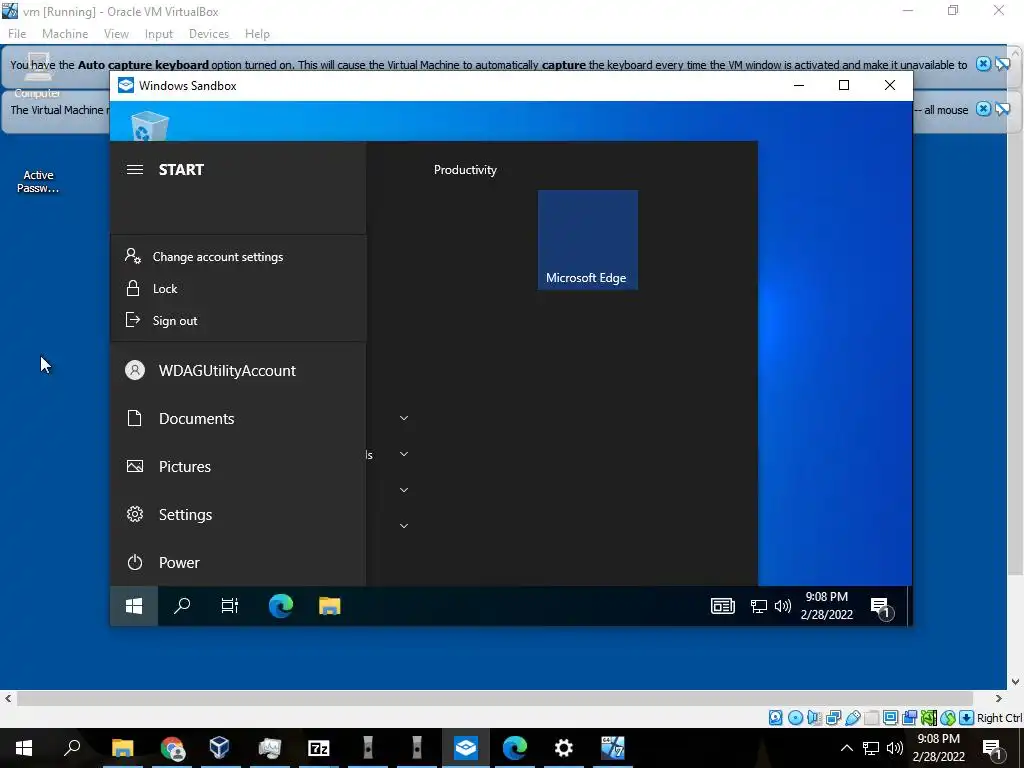Click the Sandbox volume tray icon
Screen dimensions: 1024x768
(782, 607)
